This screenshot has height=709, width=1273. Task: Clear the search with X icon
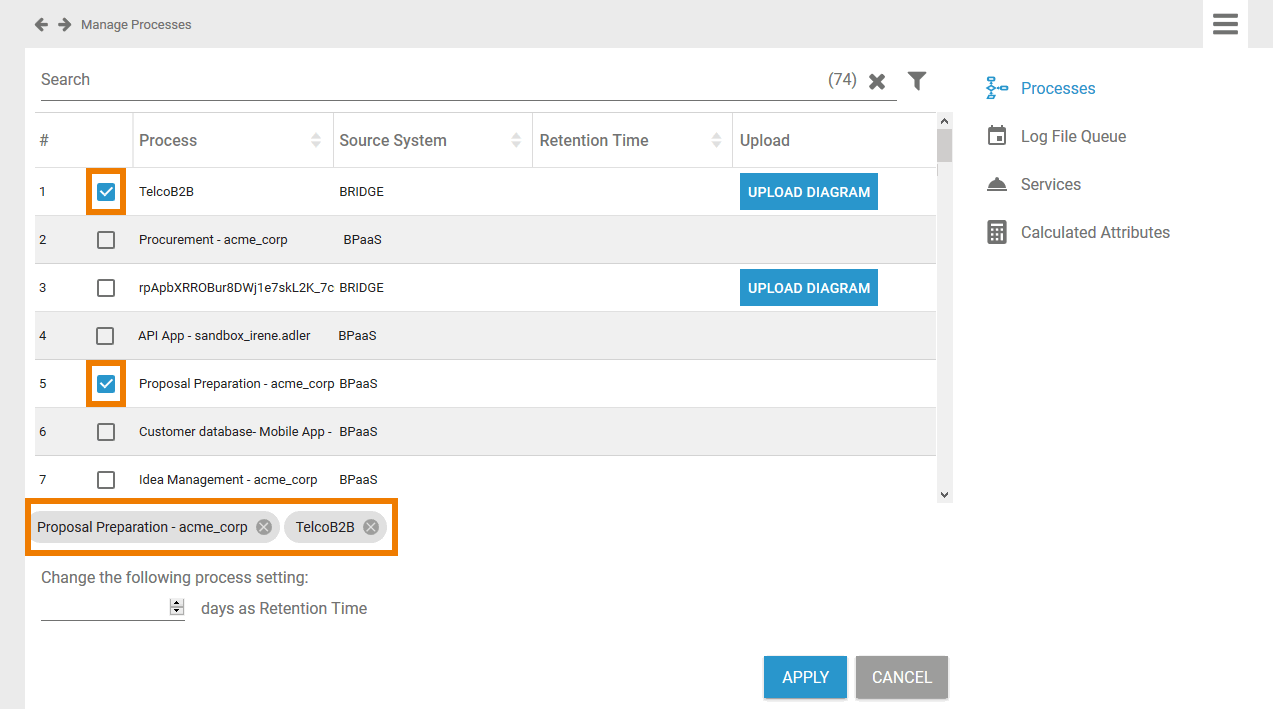point(877,81)
